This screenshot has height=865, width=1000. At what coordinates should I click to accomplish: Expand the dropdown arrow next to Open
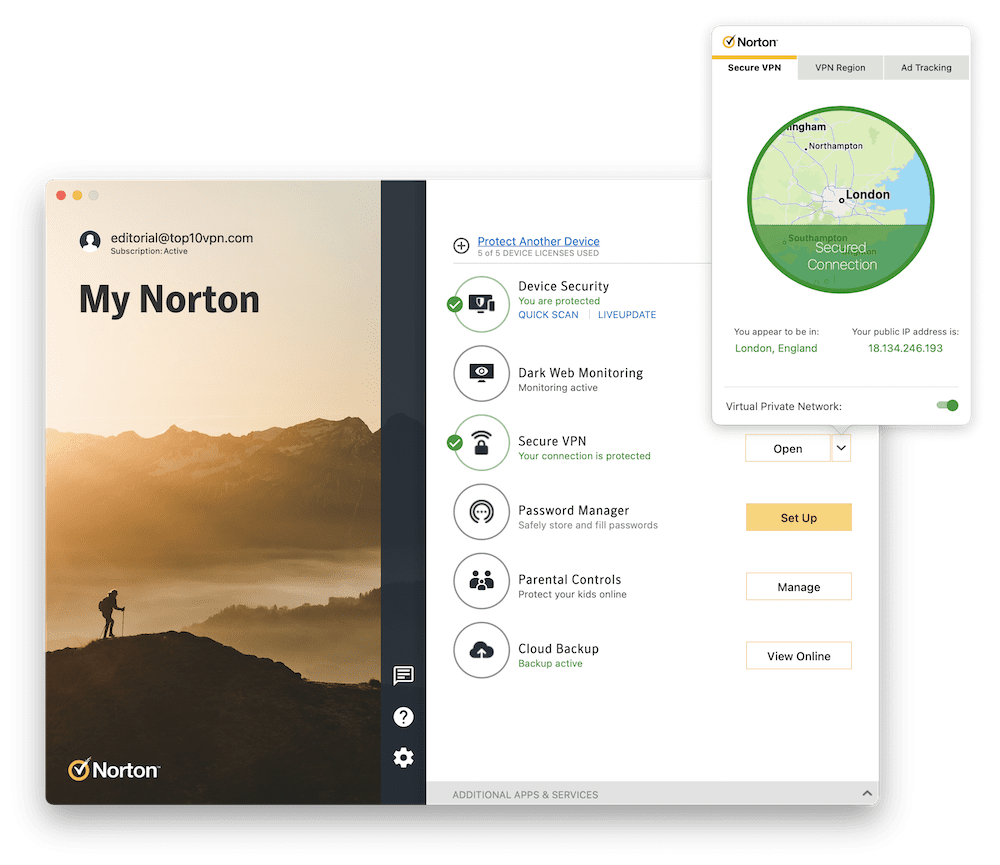pos(841,448)
